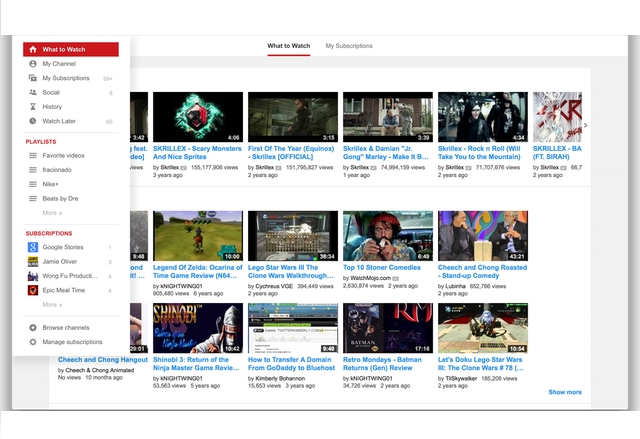640x439 pixels.
Task: Click the Social people icon
Action: pyautogui.click(x=33, y=92)
